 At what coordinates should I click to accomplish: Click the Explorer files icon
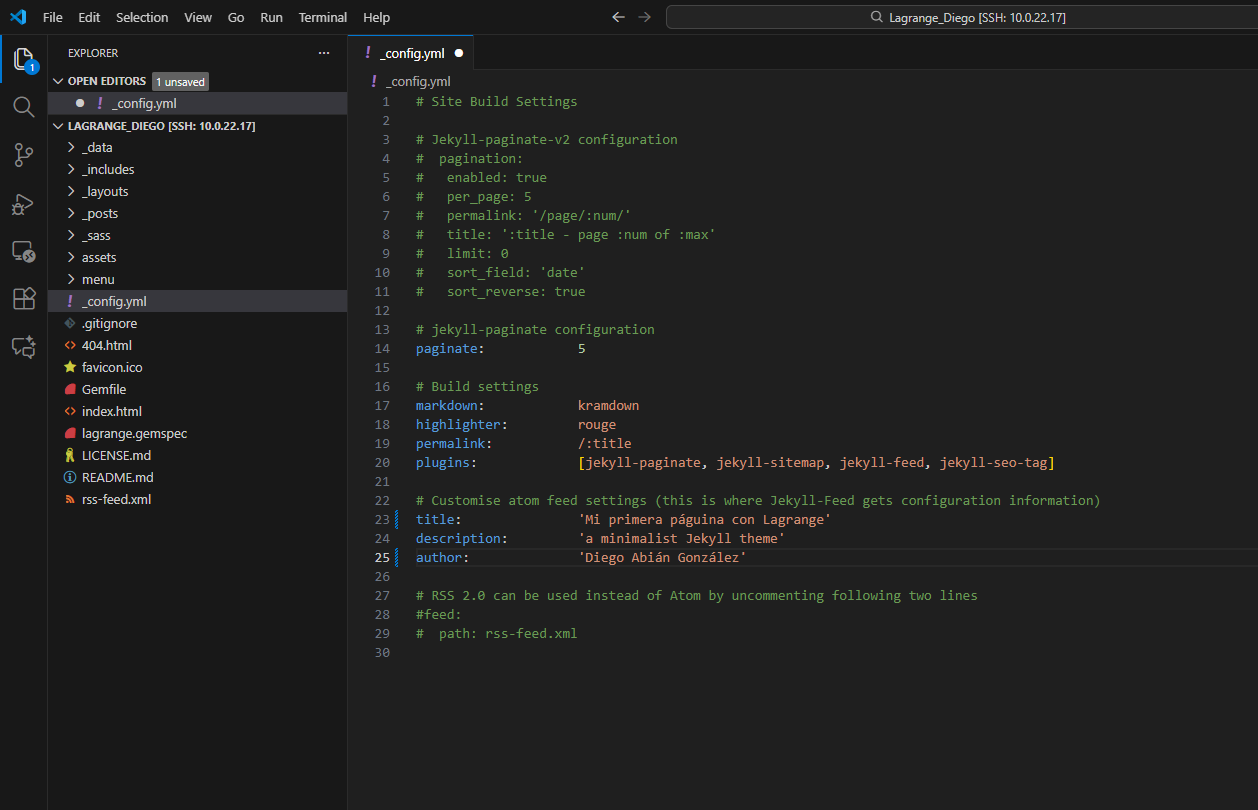point(24,59)
